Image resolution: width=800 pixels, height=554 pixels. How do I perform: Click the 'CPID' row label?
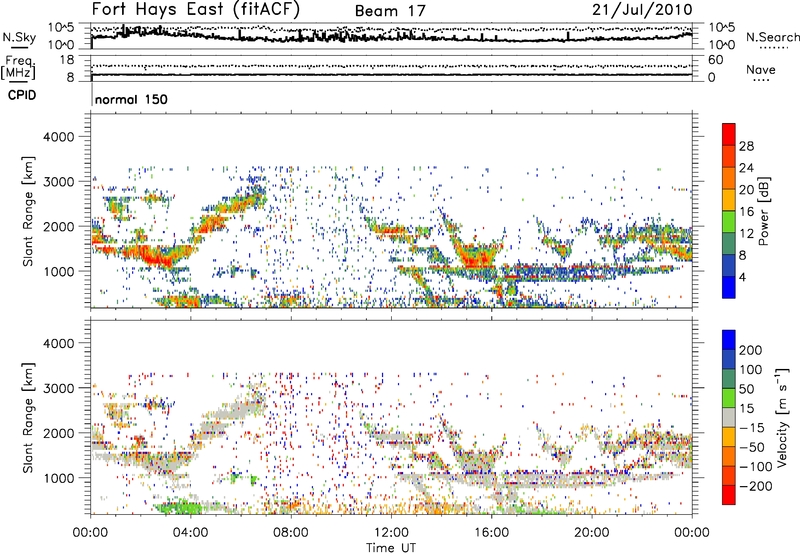(x=22, y=95)
